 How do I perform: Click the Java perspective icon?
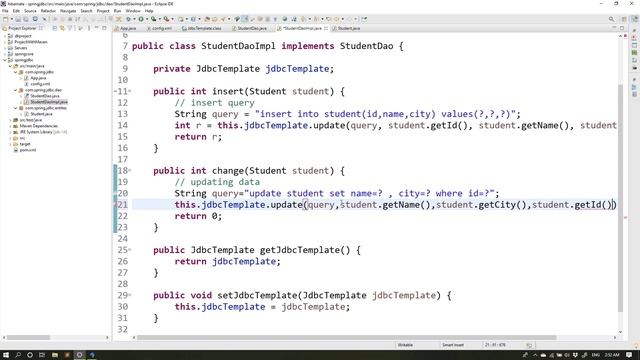pyautogui.click(x=634, y=19)
